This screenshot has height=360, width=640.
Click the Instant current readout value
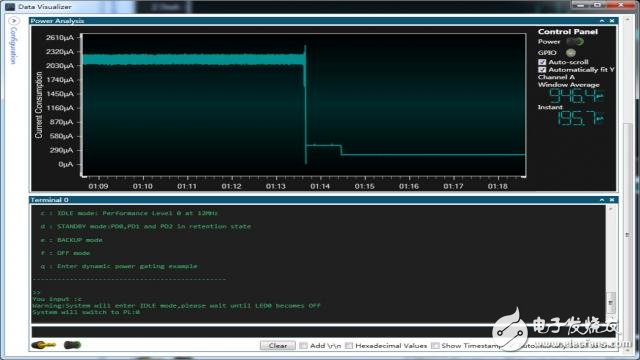pos(580,118)
